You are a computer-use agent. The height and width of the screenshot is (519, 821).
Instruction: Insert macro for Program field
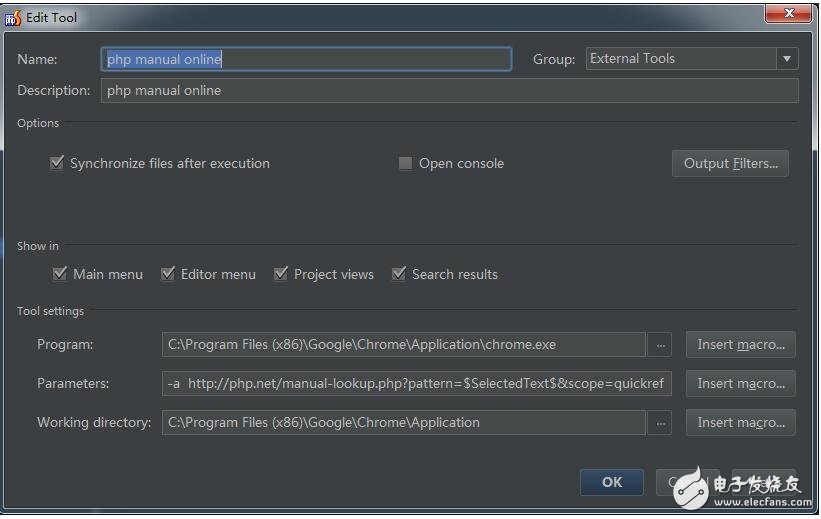(741, 345)
